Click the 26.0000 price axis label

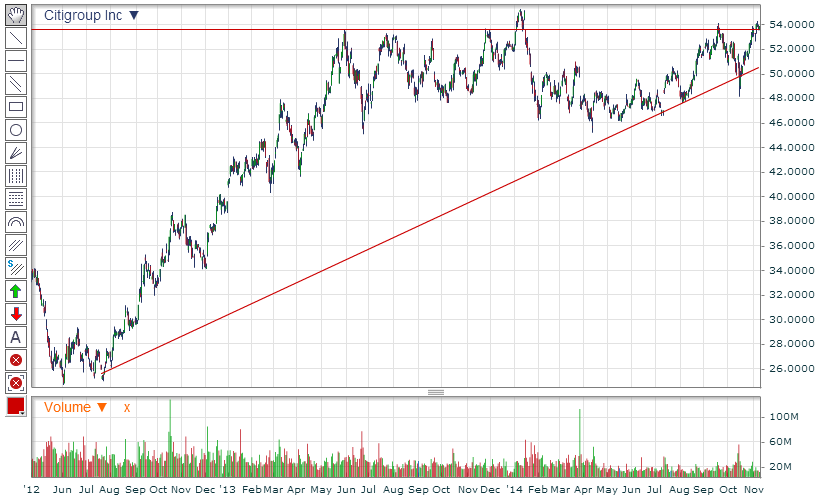791,369
